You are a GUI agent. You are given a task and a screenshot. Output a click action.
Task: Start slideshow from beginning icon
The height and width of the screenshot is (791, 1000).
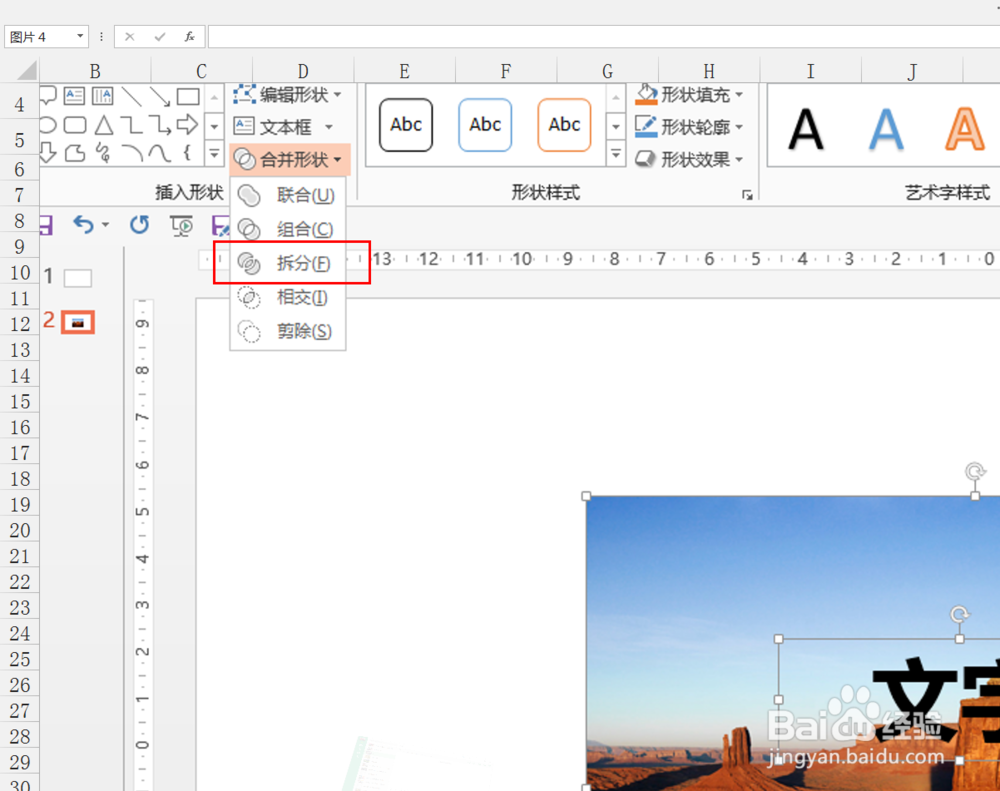tap(181, 225)
